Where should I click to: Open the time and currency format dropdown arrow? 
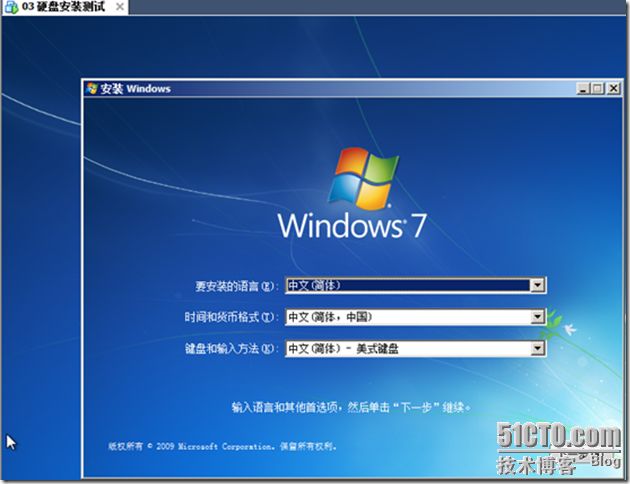pyautogui.click(x=537, y=317)
